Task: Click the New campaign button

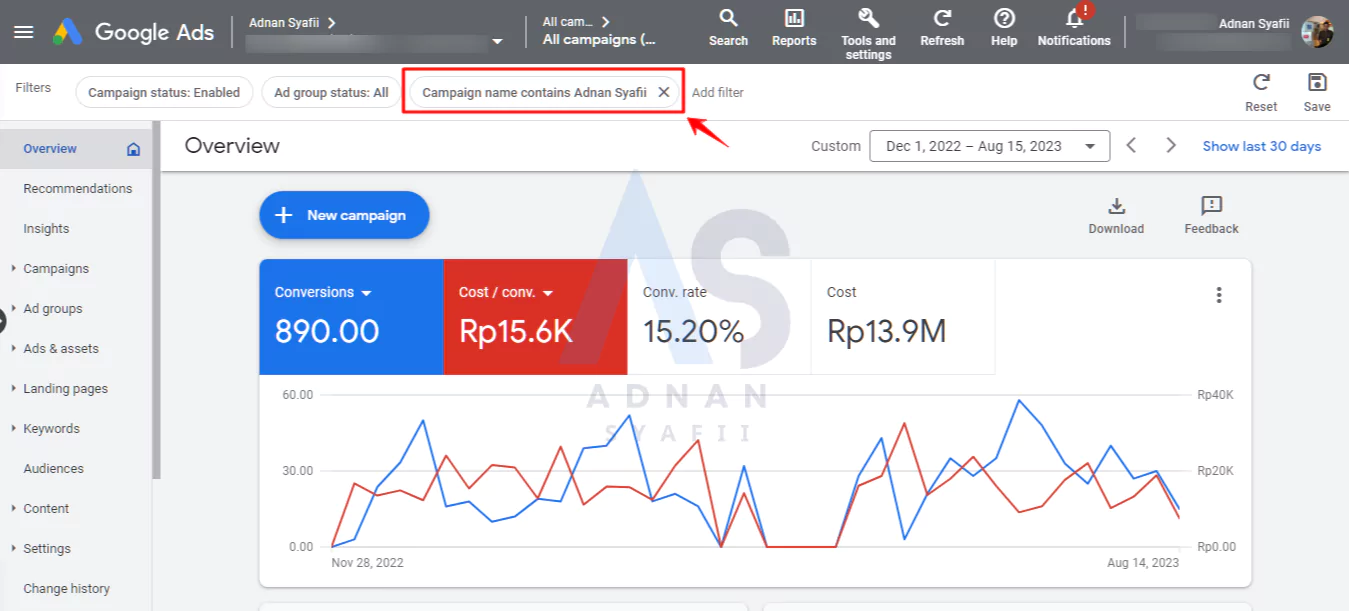Action: pos(344,215)
